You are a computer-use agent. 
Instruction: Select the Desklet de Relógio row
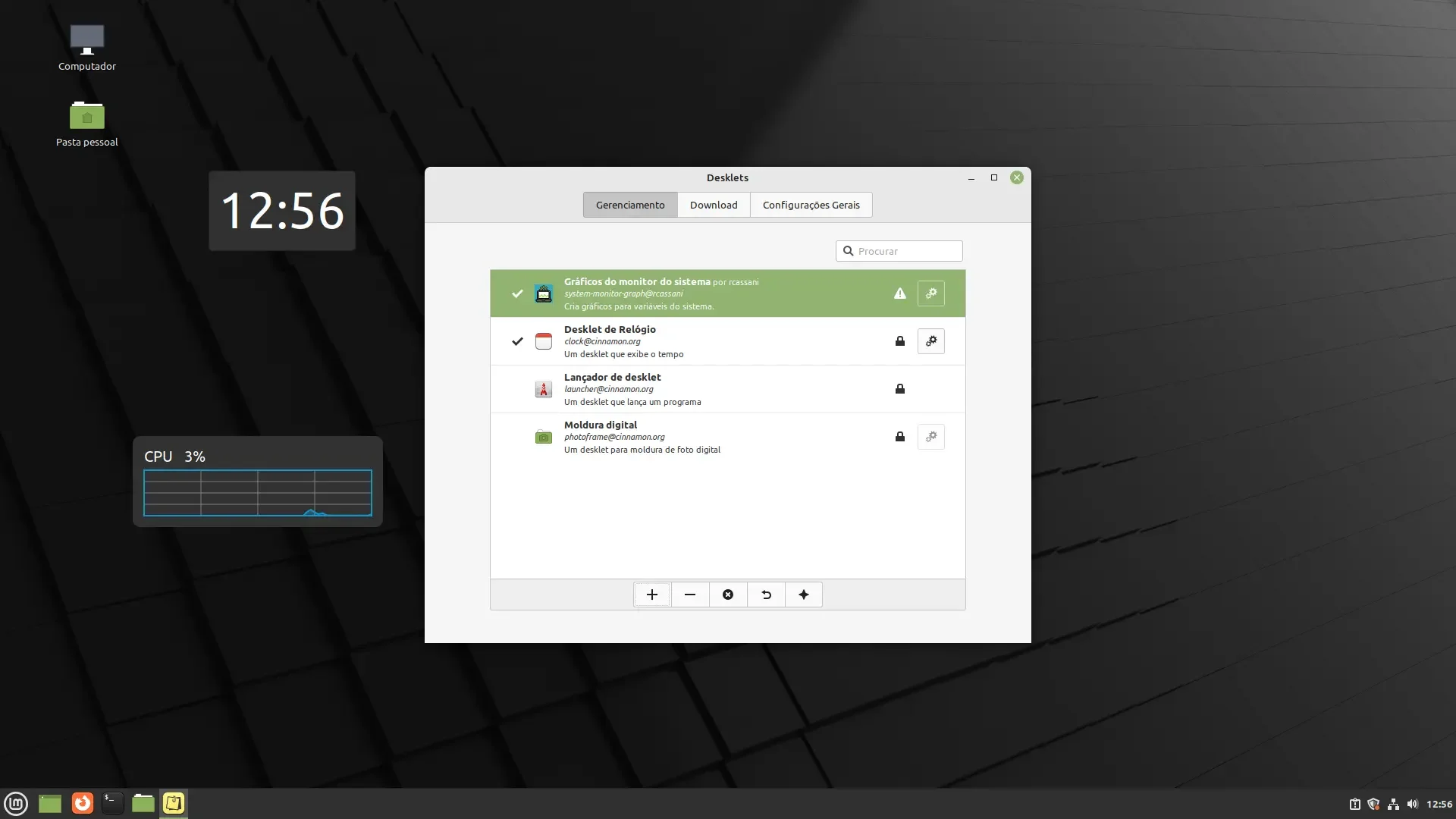click(x=728, y=341)
